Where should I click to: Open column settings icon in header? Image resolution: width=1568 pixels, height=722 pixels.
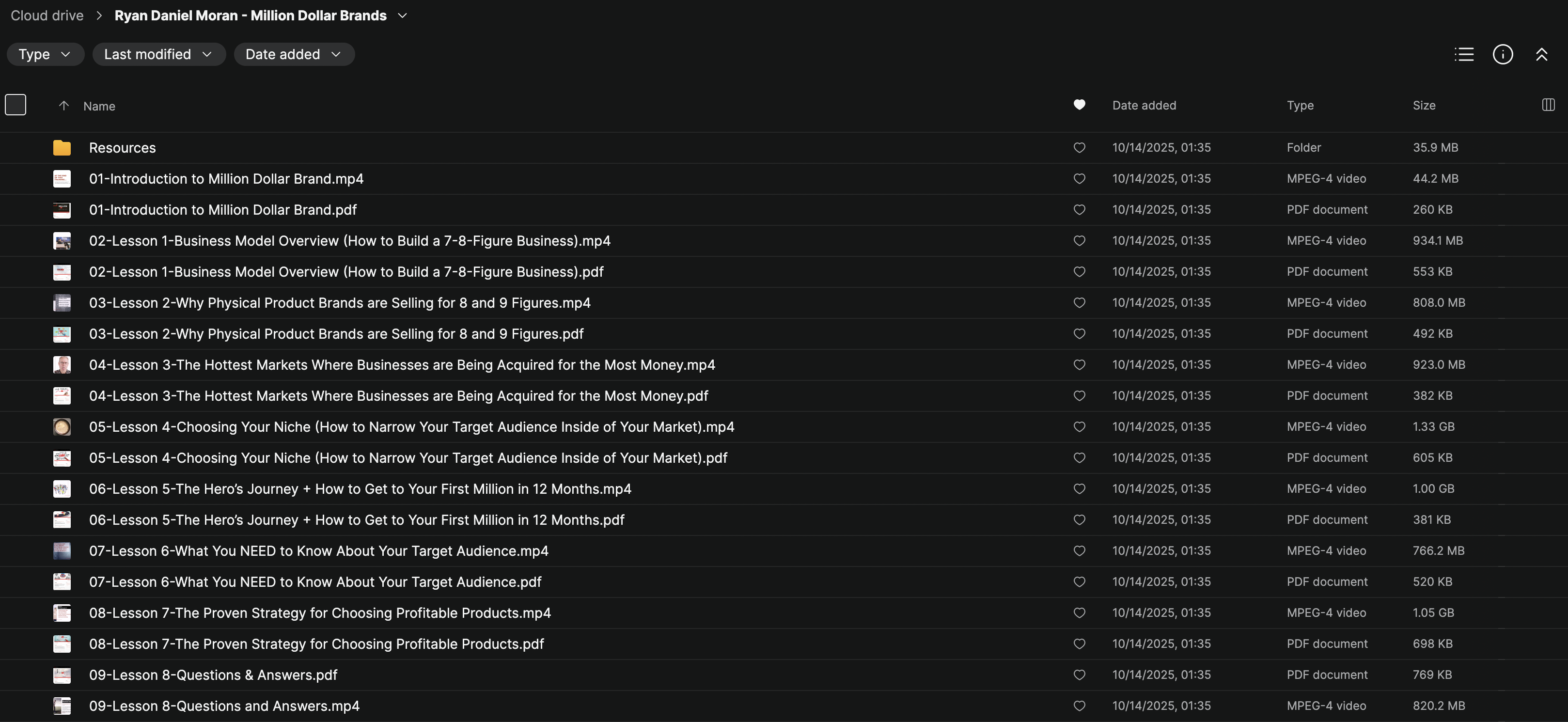pos(1548,105)
